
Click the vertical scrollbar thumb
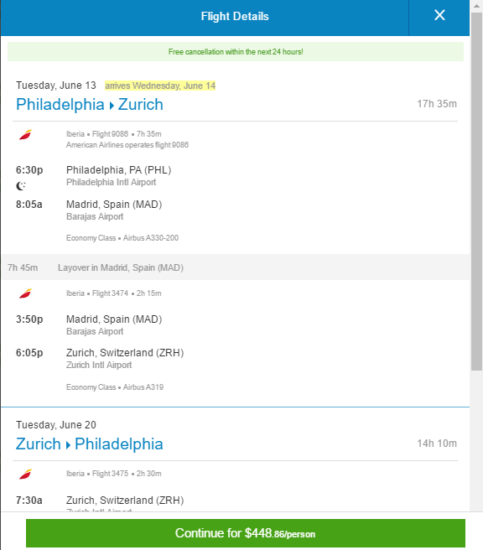pos(476,192)
